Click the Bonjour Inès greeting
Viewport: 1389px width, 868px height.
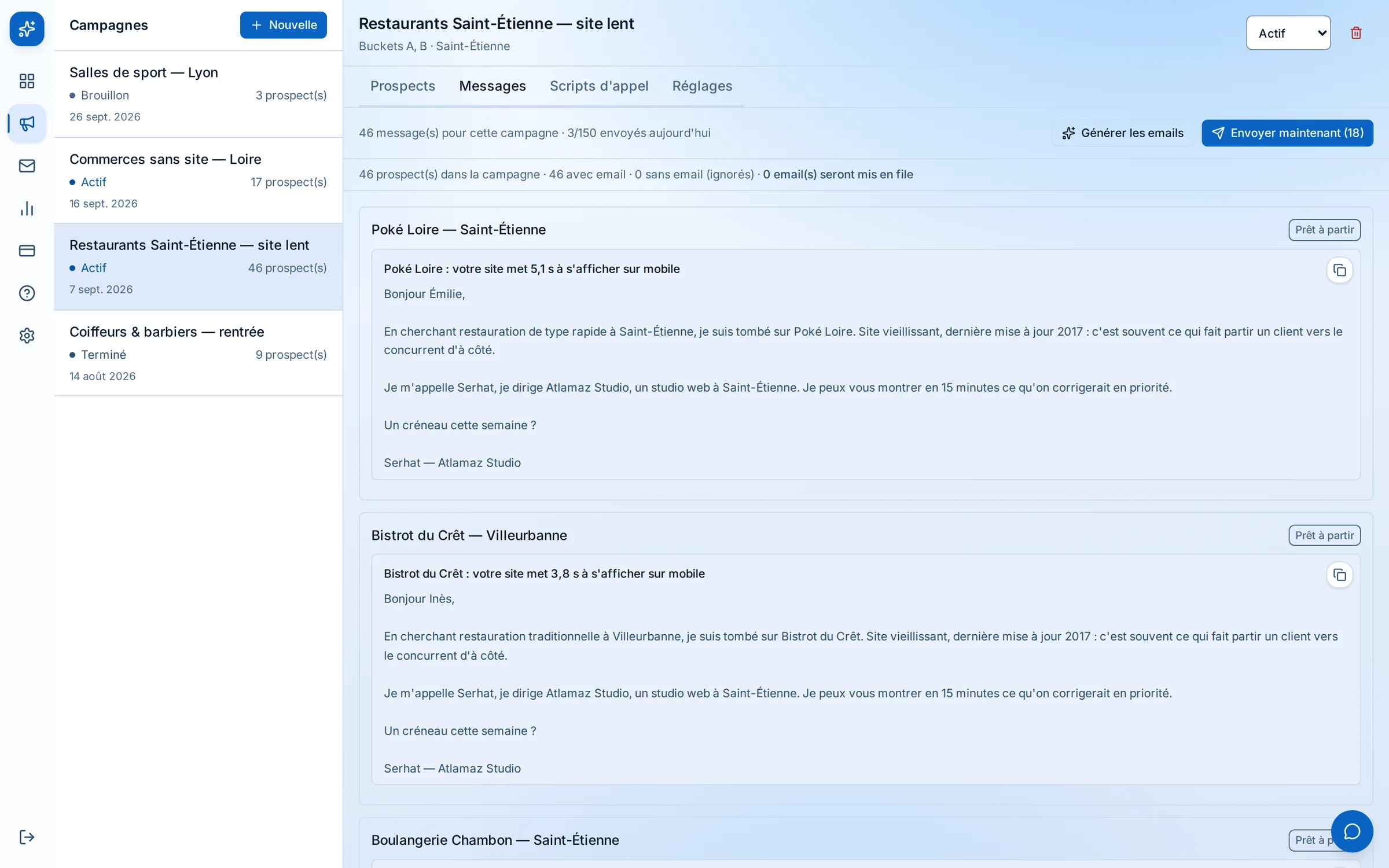419,599
